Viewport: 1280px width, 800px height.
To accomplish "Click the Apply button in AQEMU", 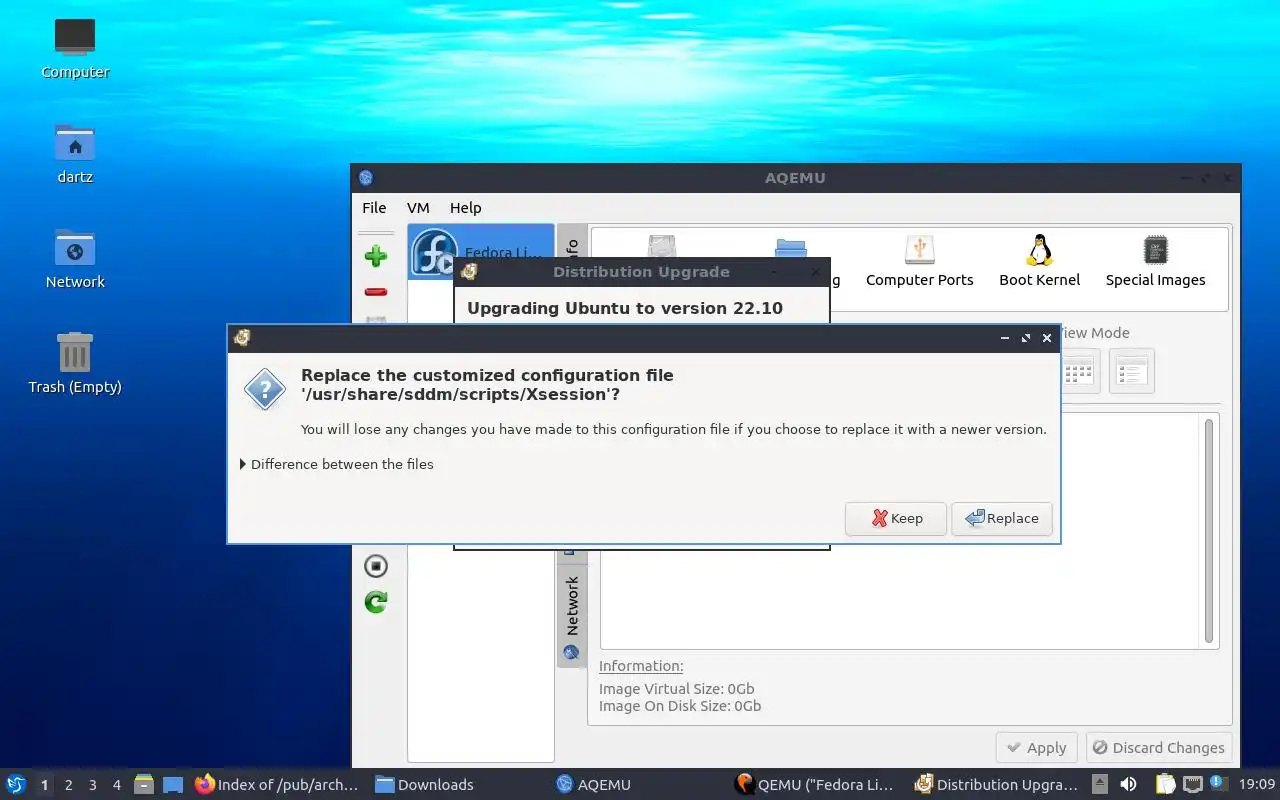I will [x=1036, y=748].
